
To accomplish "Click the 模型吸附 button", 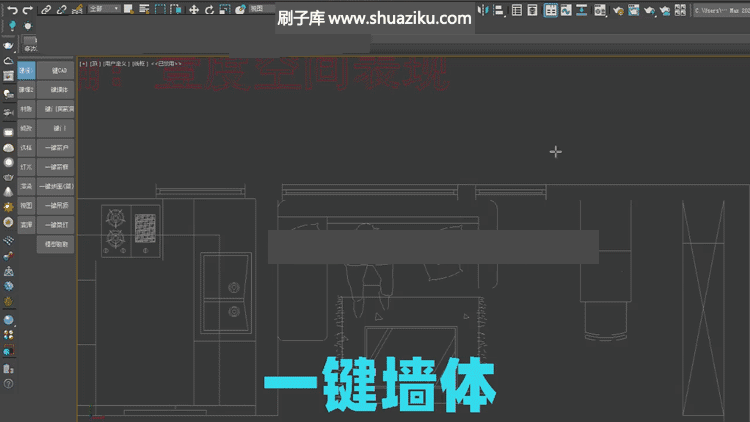I will (57, 244).
